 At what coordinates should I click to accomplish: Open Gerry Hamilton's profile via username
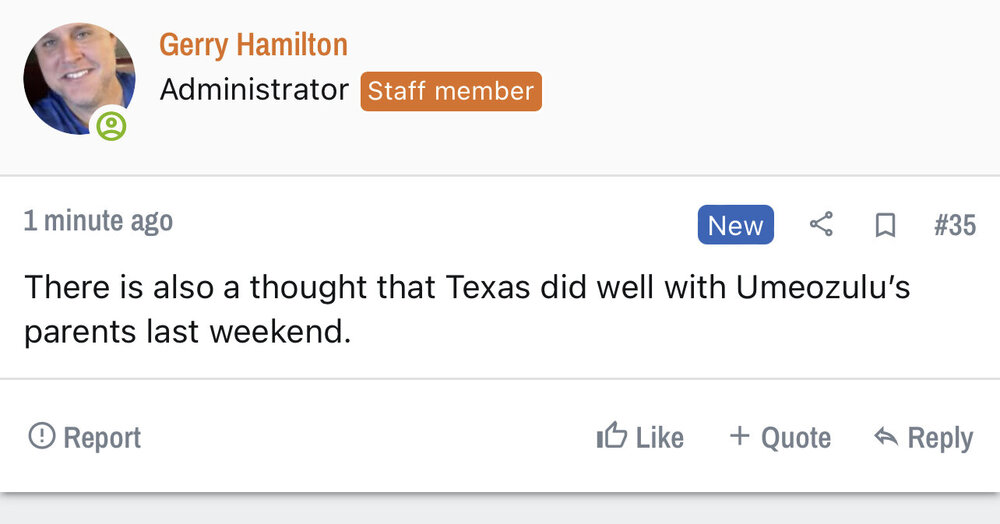pyautogui.click(x=253, y=45)
